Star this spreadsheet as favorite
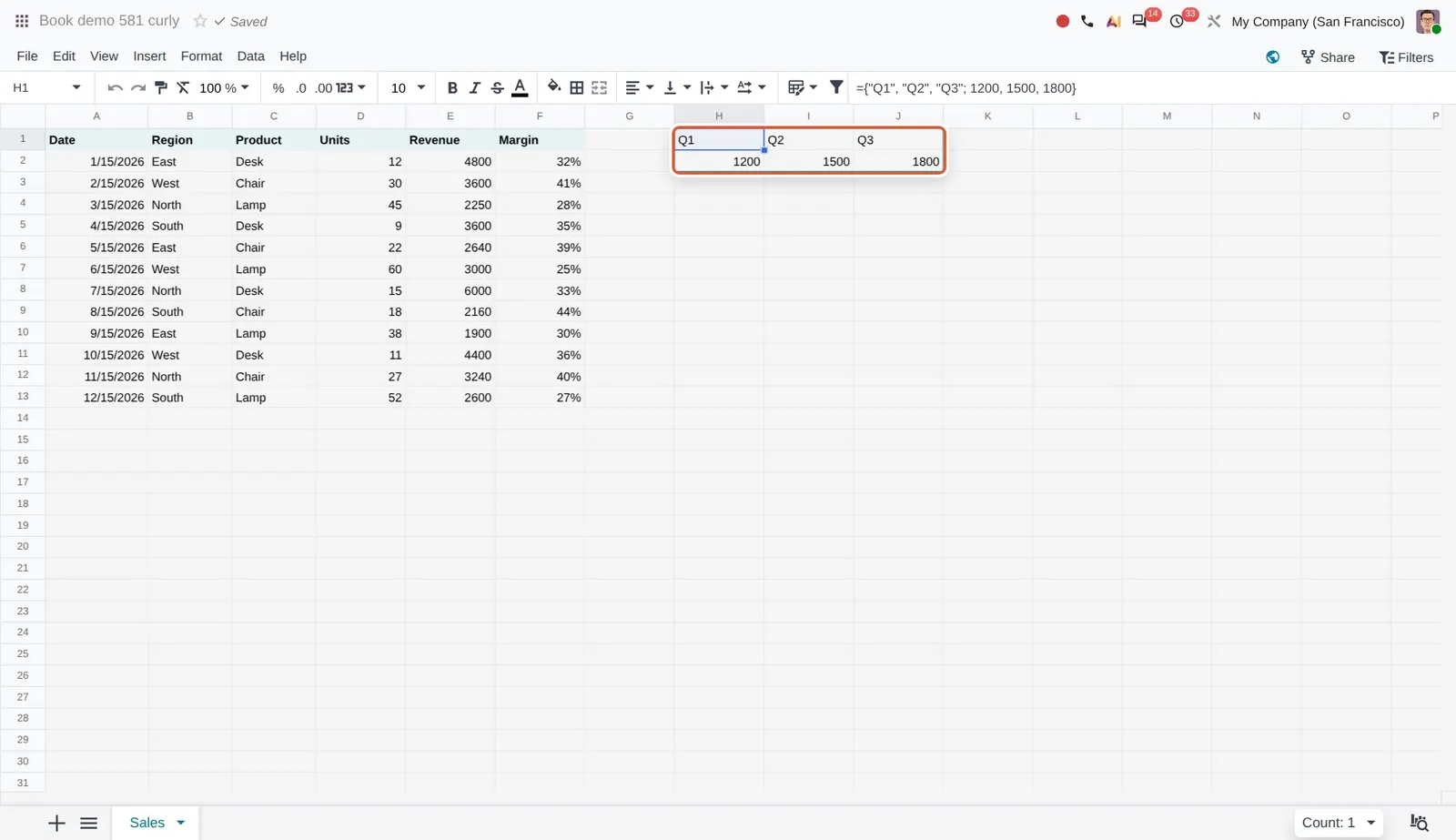The width and height of the screenshot is (1456, 840). (x=200, y=21)
